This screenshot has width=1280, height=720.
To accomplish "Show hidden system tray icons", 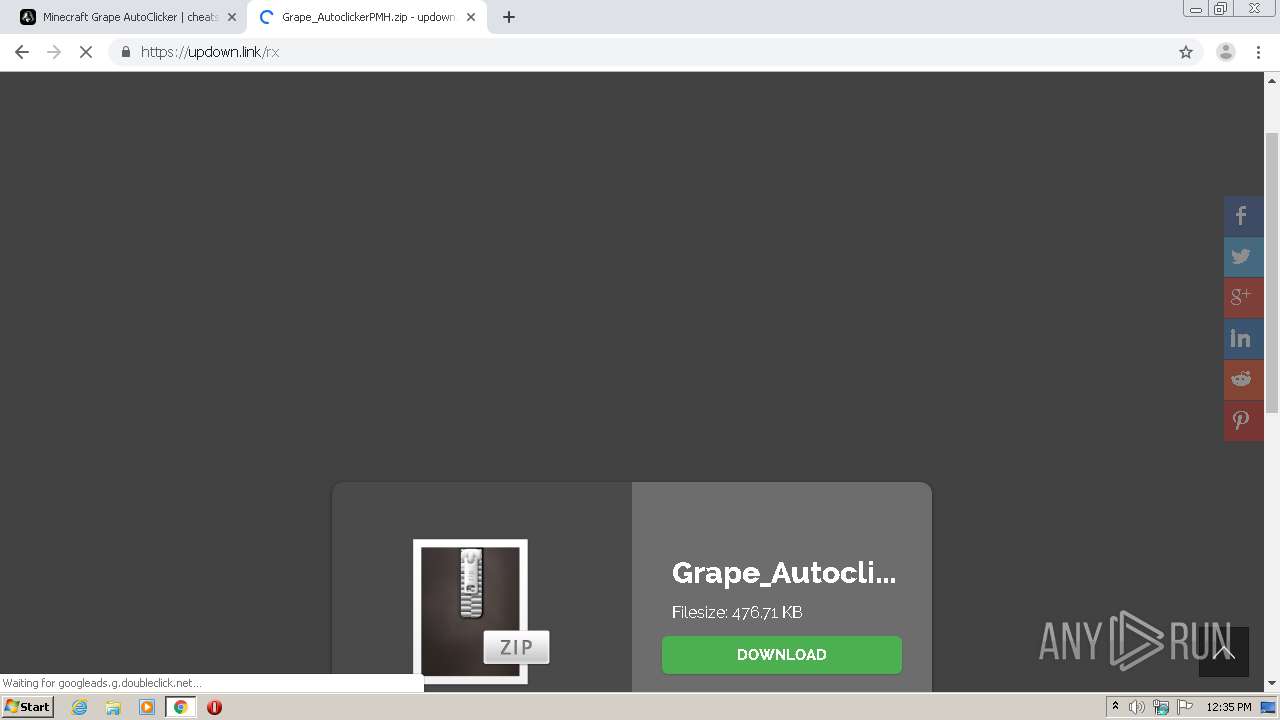I will tap(1115, 707).
